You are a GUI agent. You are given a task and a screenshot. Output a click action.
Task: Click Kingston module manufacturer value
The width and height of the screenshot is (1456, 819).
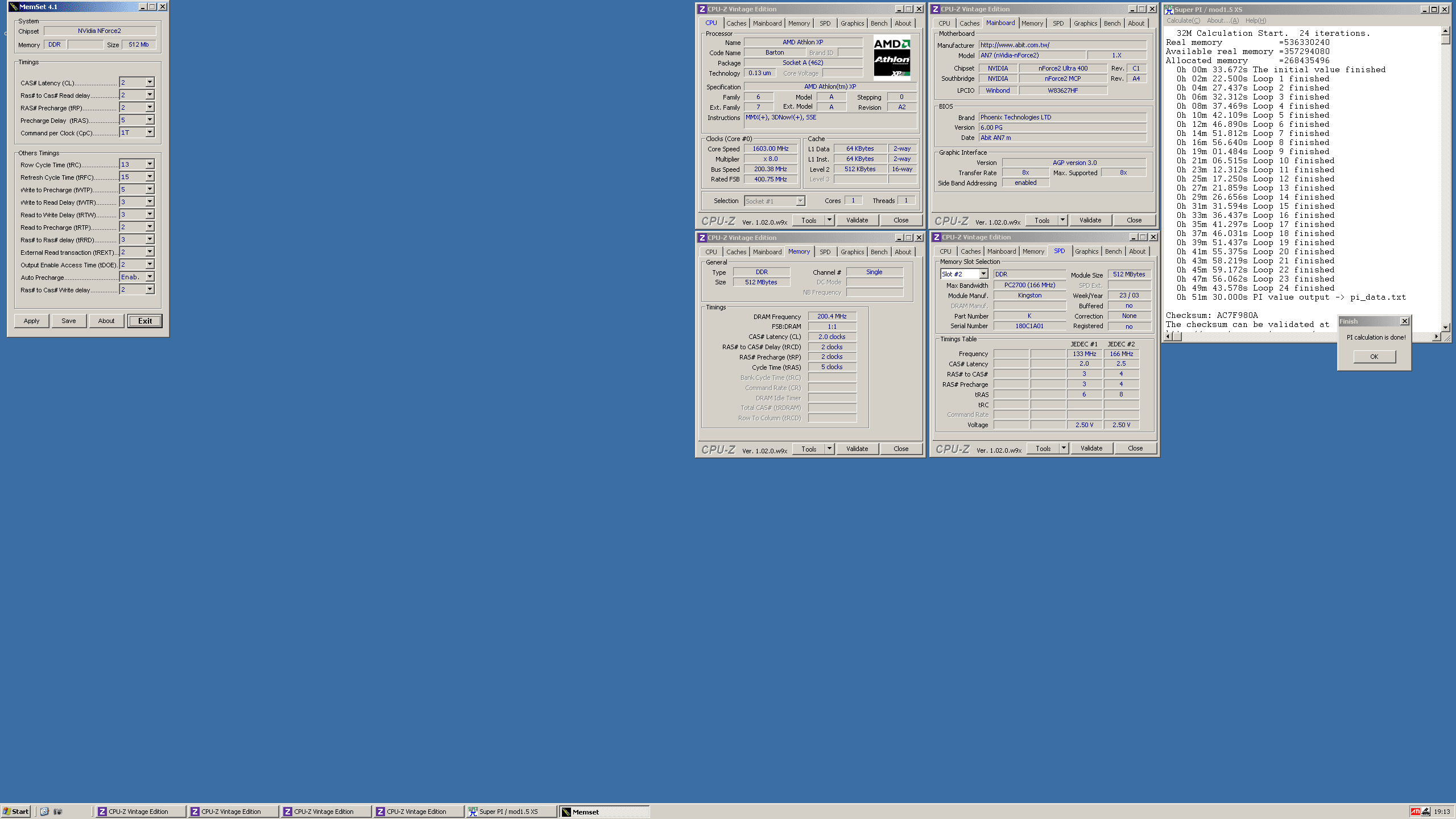[x=1029, y=295]
